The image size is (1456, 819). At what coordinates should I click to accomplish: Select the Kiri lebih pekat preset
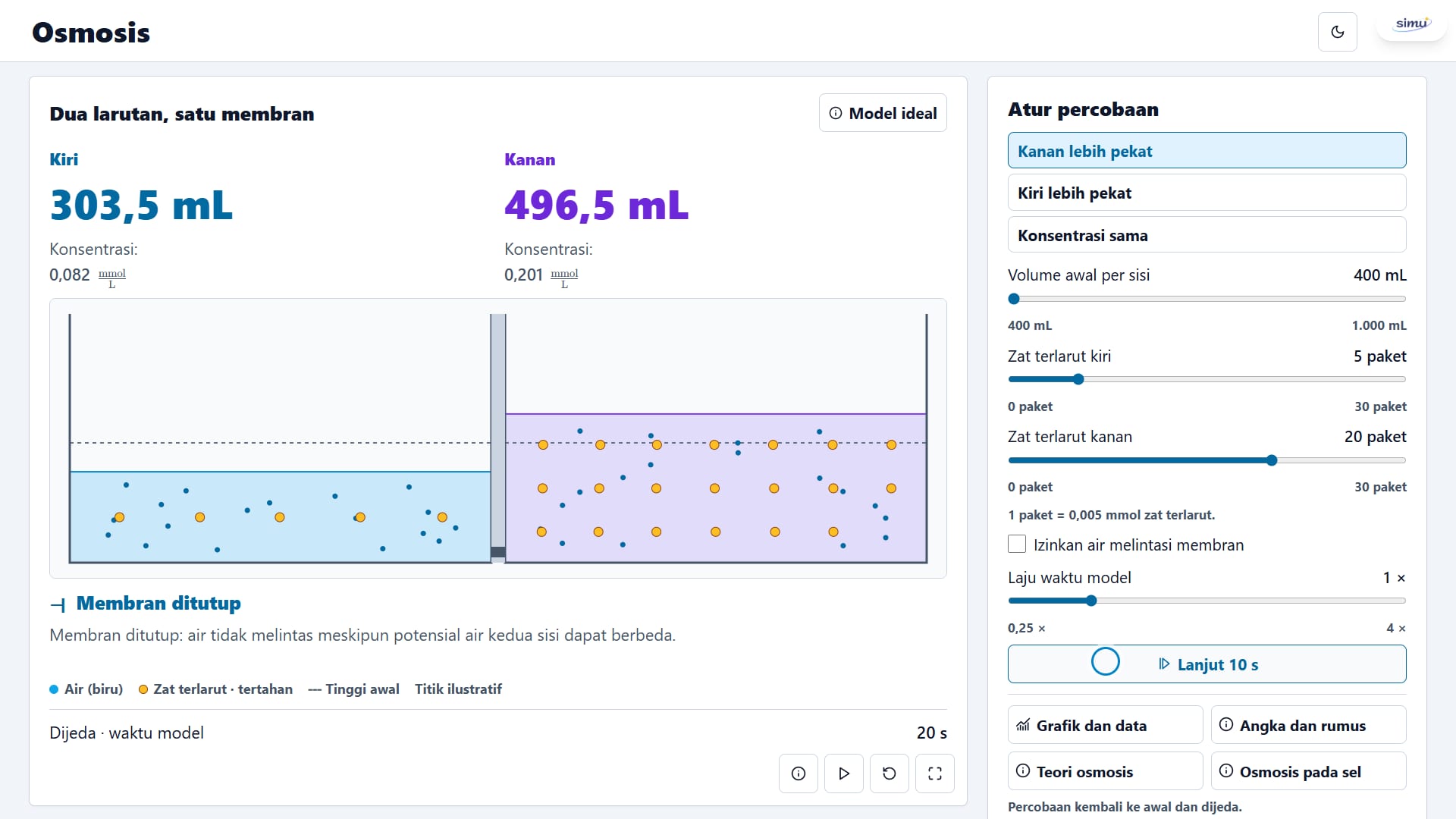[1207, 193]
